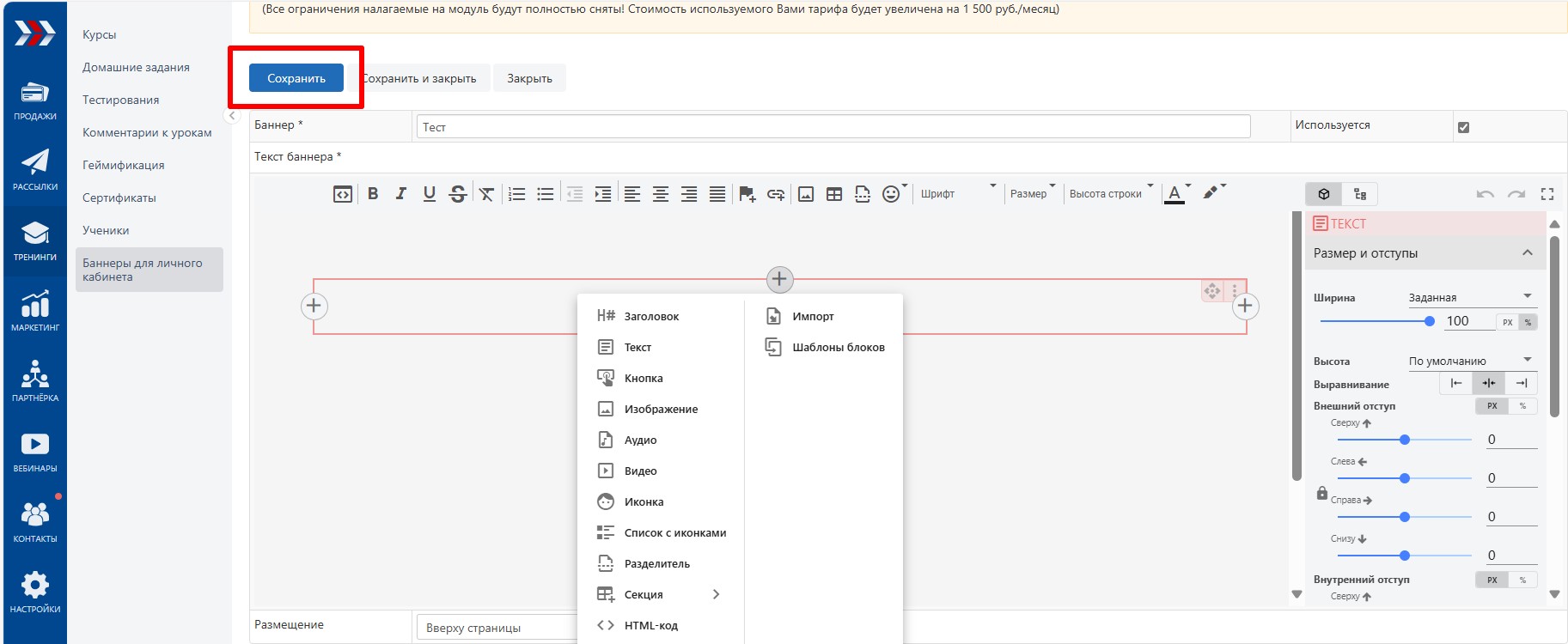Open the Настройки section in sidebar
Viewport: 1568px width, 644px height.
(x=35, y=593)
